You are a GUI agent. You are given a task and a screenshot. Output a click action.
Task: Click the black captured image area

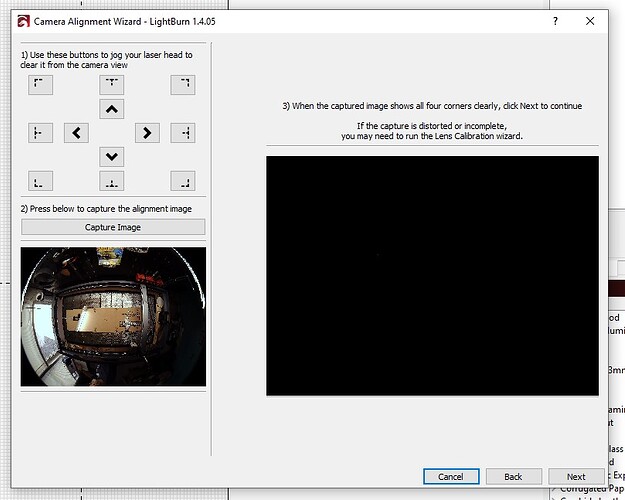tap(432, 276)
